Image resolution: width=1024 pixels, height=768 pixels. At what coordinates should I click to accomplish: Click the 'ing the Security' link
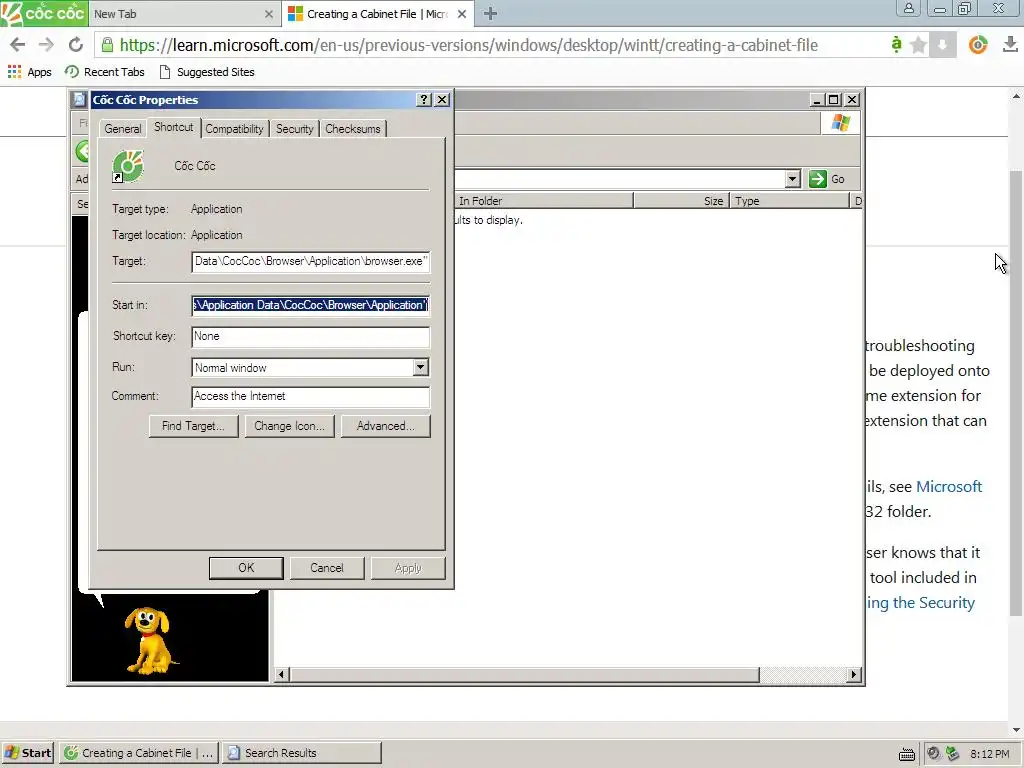921,603
